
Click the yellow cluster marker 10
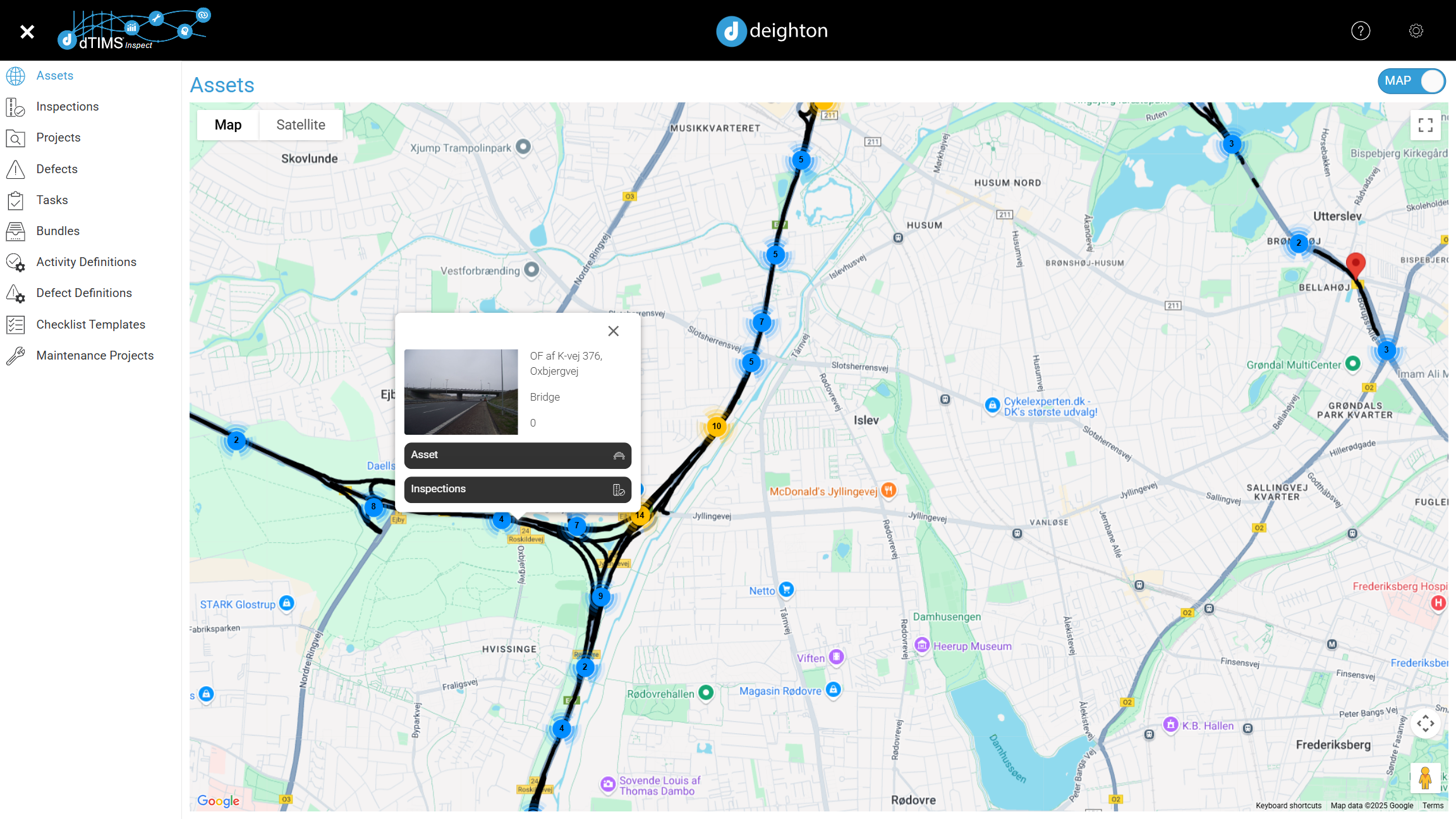[x=716, y=426]
